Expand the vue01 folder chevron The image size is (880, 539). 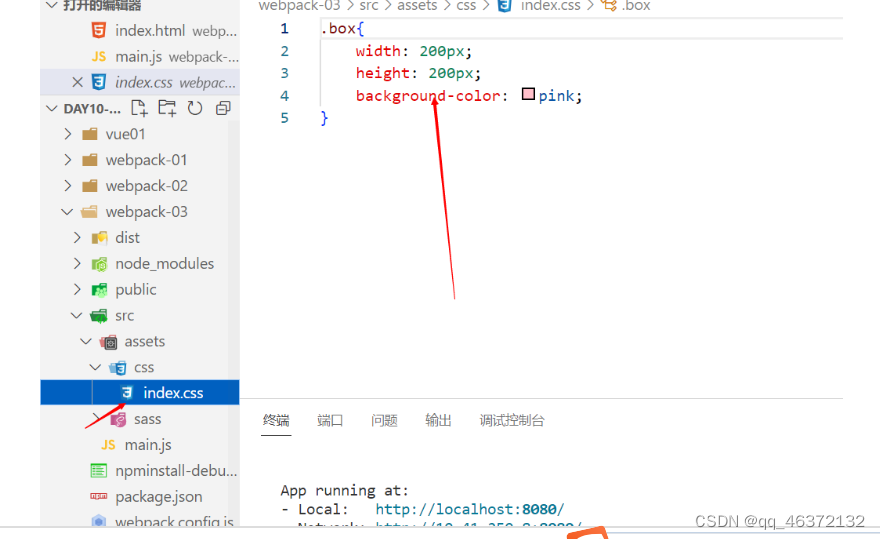pos(68,134)
